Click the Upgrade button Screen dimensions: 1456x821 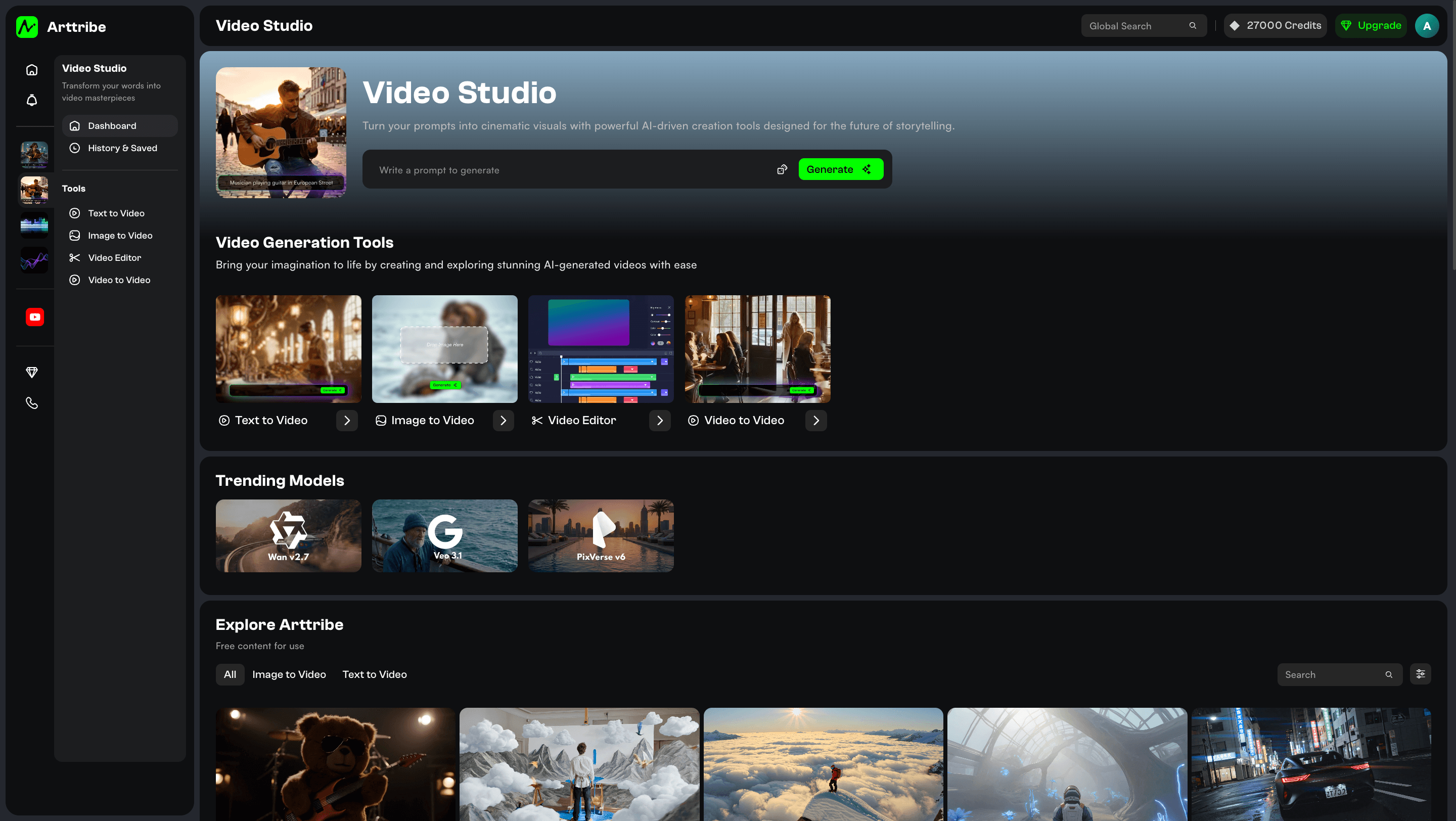pyautogui.click(x=1371, y=26)
